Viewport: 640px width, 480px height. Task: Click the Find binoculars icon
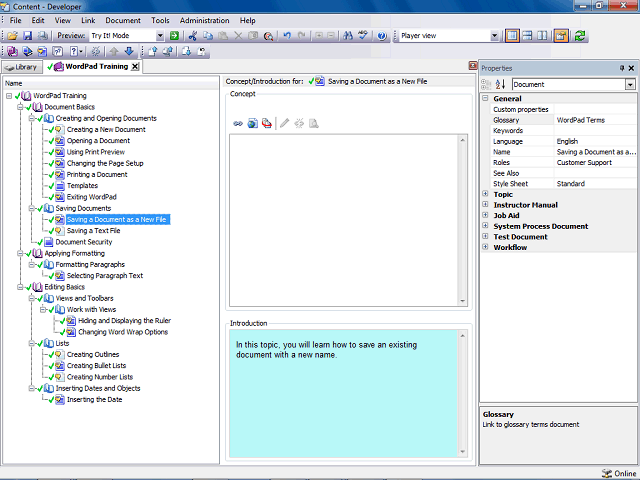[348, 36]
